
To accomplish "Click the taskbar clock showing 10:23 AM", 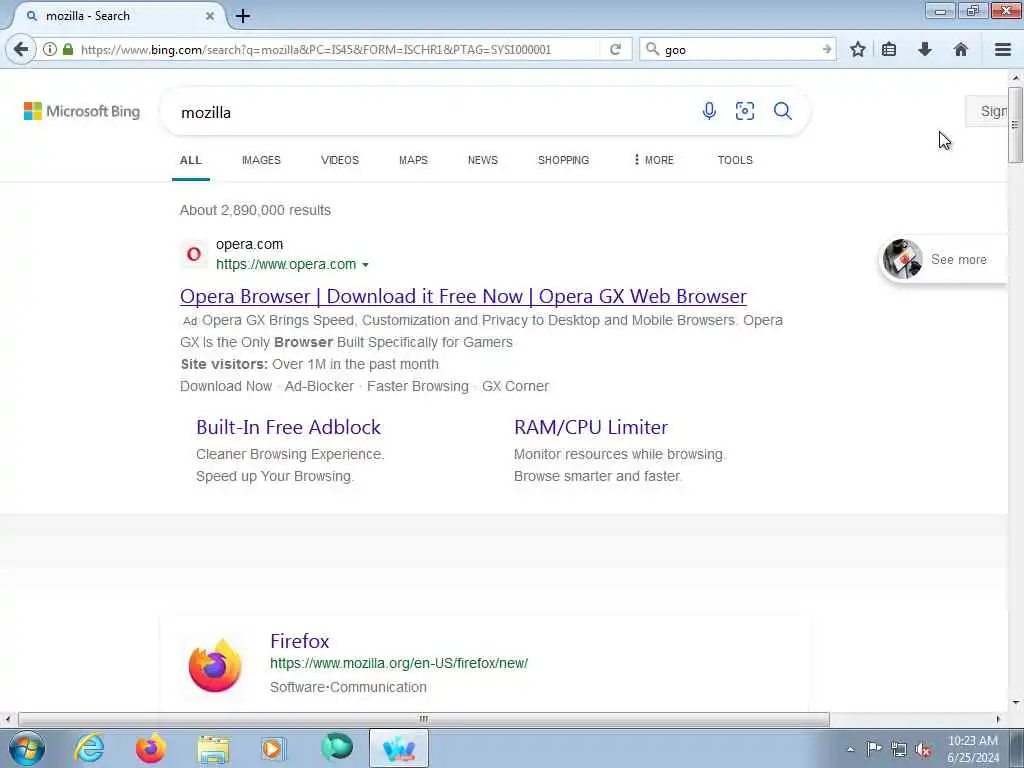I will pyautogui.click(x=972, y=749).
